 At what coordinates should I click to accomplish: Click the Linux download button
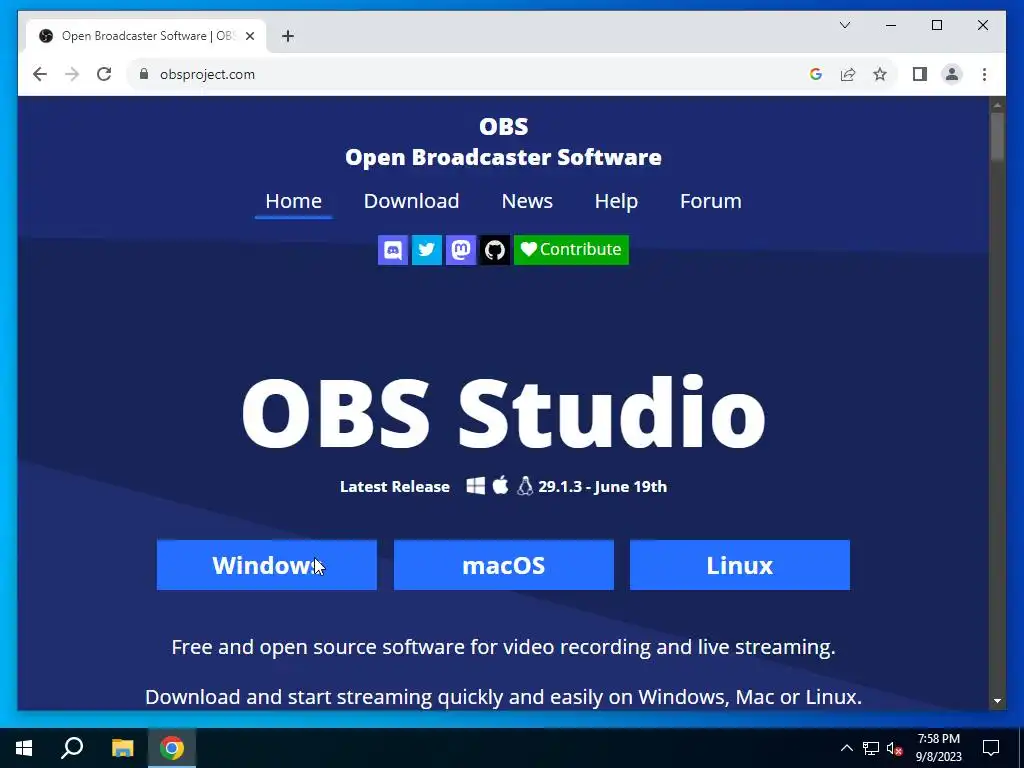pos(740,565)
